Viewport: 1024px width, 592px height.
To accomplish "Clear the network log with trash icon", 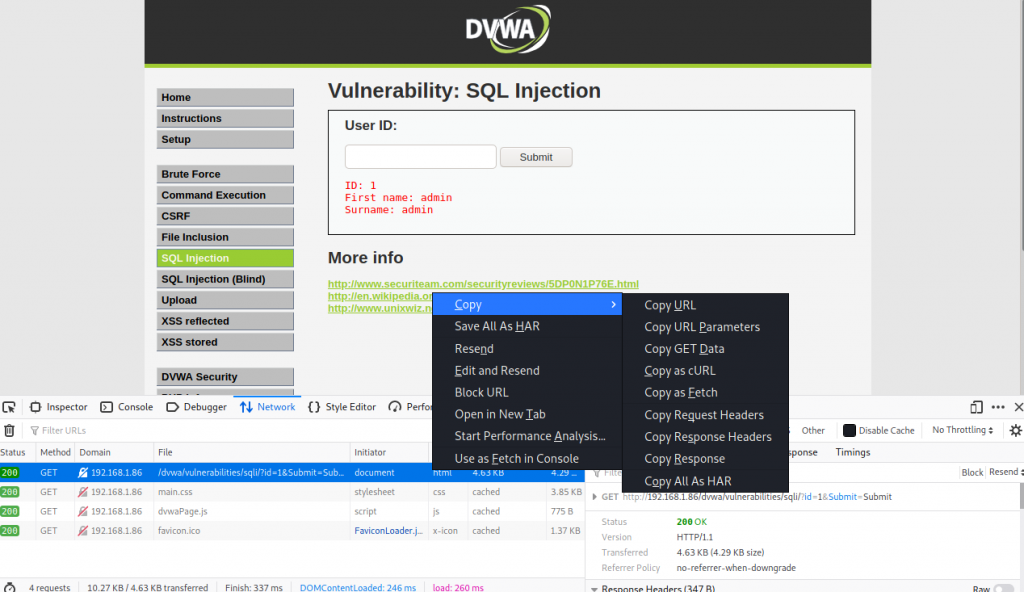I will [9, 431].
